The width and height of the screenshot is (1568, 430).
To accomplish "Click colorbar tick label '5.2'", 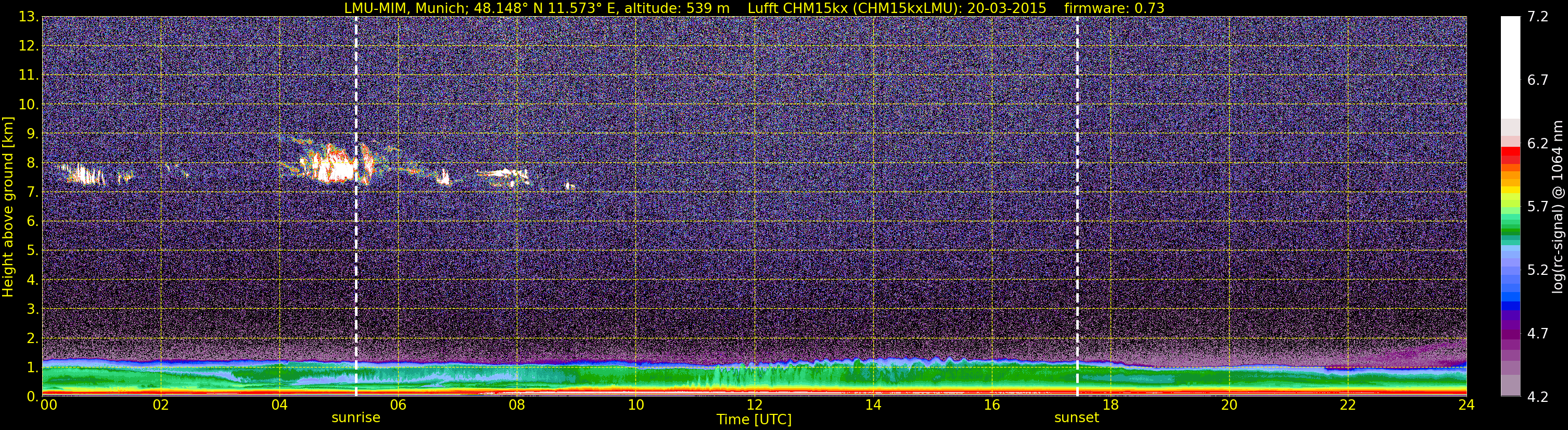I will click(x=1538, y=270).
